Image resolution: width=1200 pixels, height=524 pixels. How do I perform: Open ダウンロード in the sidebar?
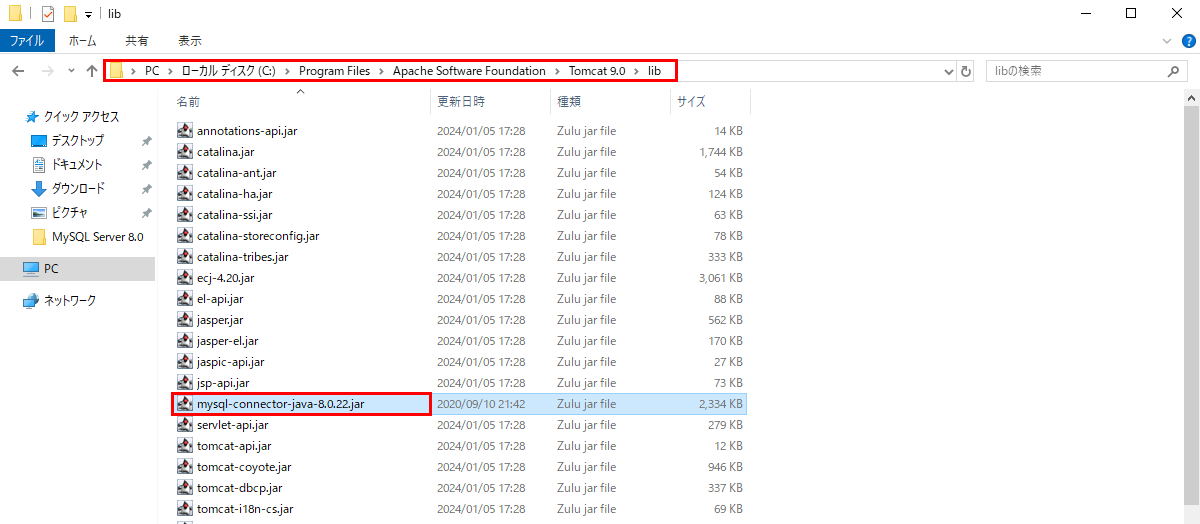(78, 189)
